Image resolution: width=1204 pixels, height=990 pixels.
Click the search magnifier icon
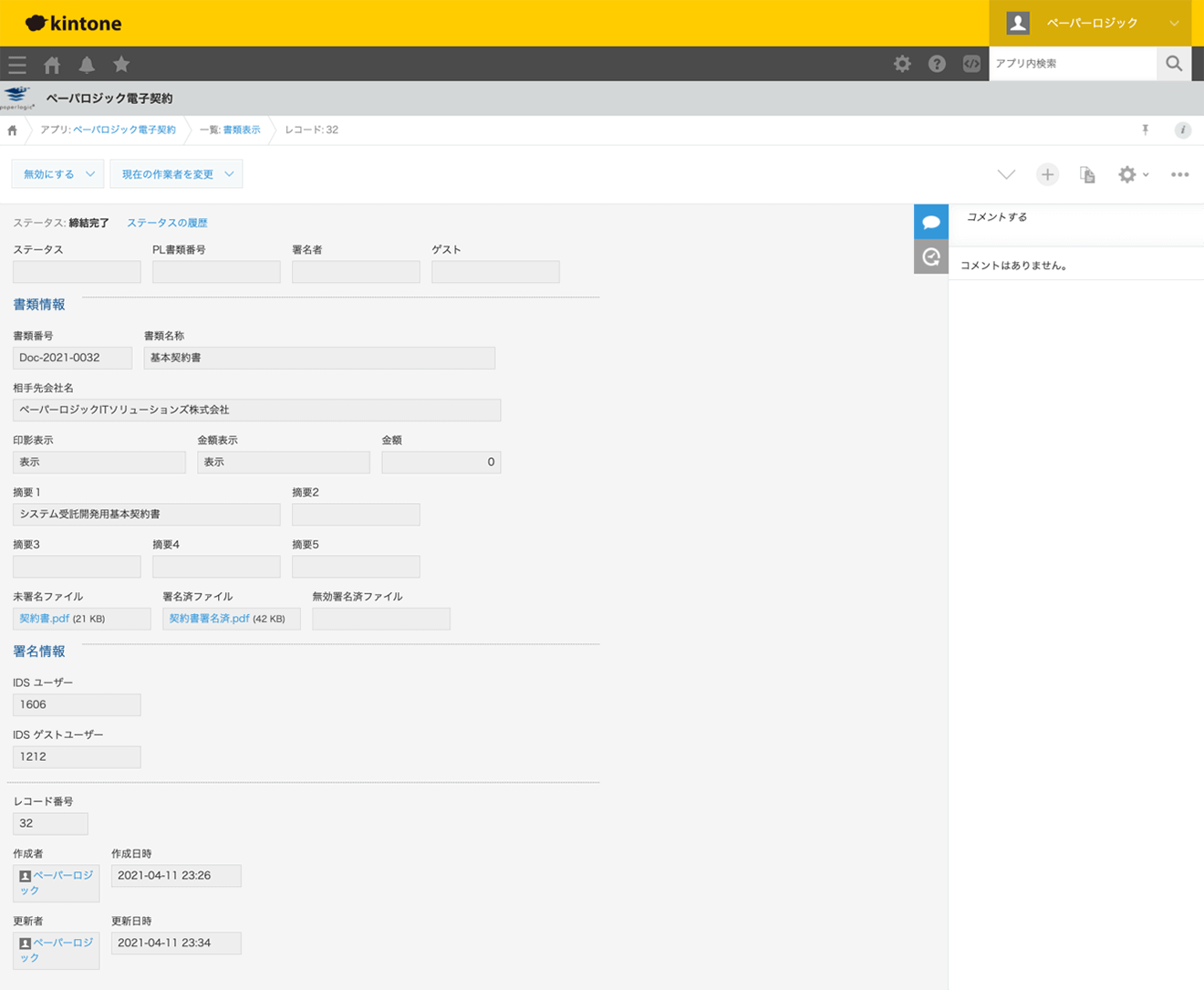click(x=1174, y=64)
